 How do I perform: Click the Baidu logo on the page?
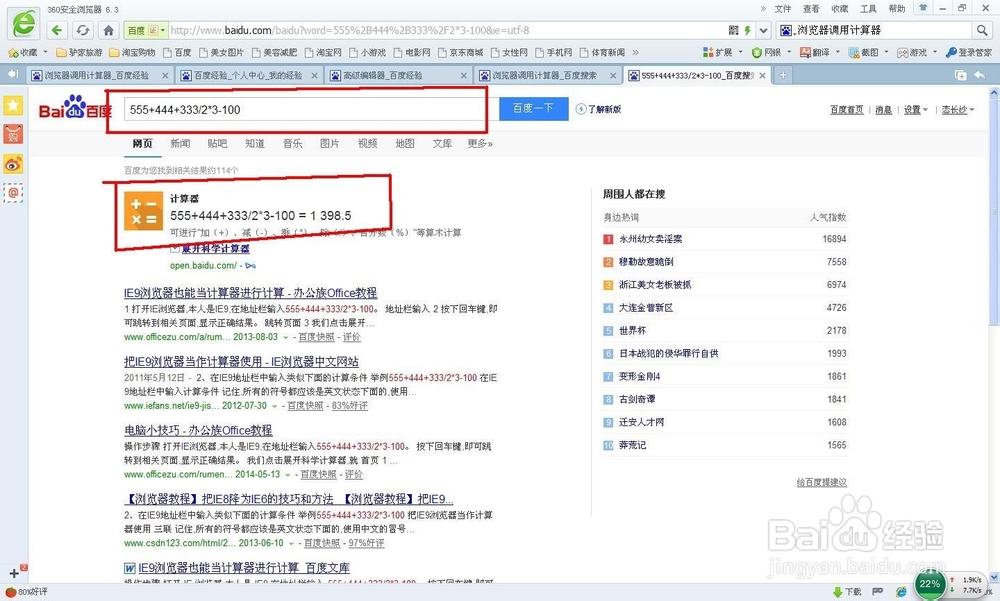coord(75,108)
